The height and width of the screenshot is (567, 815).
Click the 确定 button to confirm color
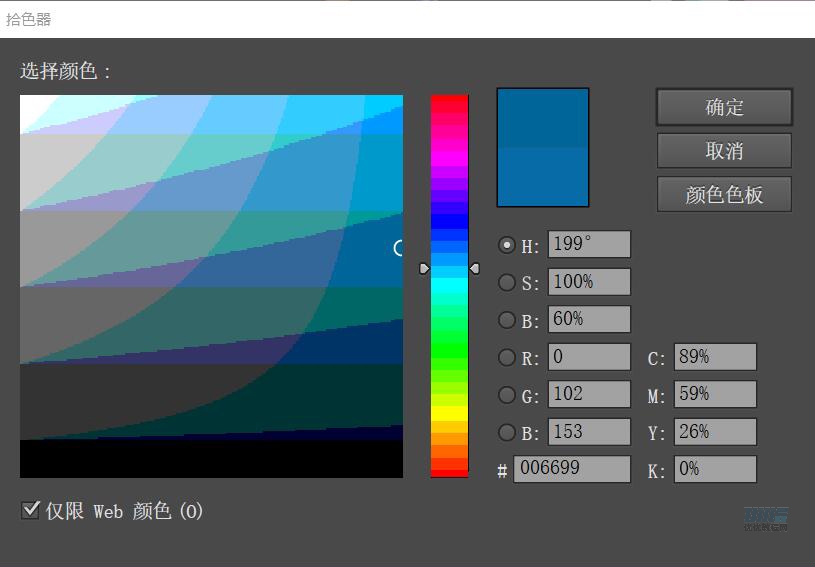pyautogui.click(x=724, y=107)
